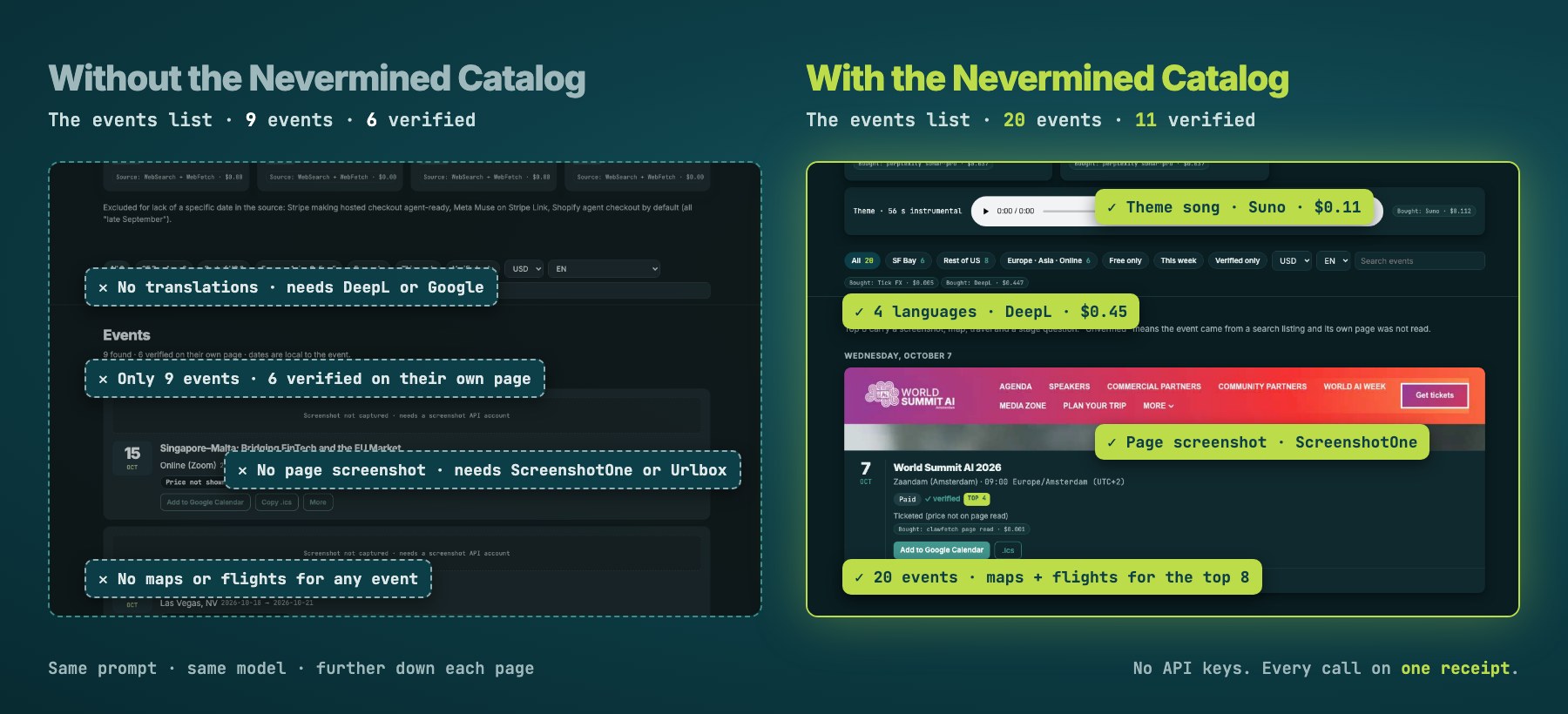
Task: Click the theme audio seek bar
Action: tap(1069, 211)
